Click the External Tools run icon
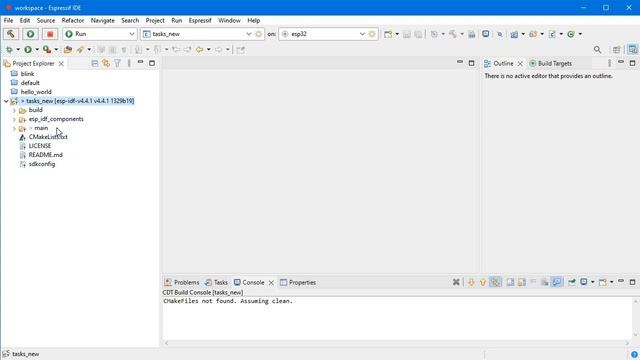 [47, 49]
